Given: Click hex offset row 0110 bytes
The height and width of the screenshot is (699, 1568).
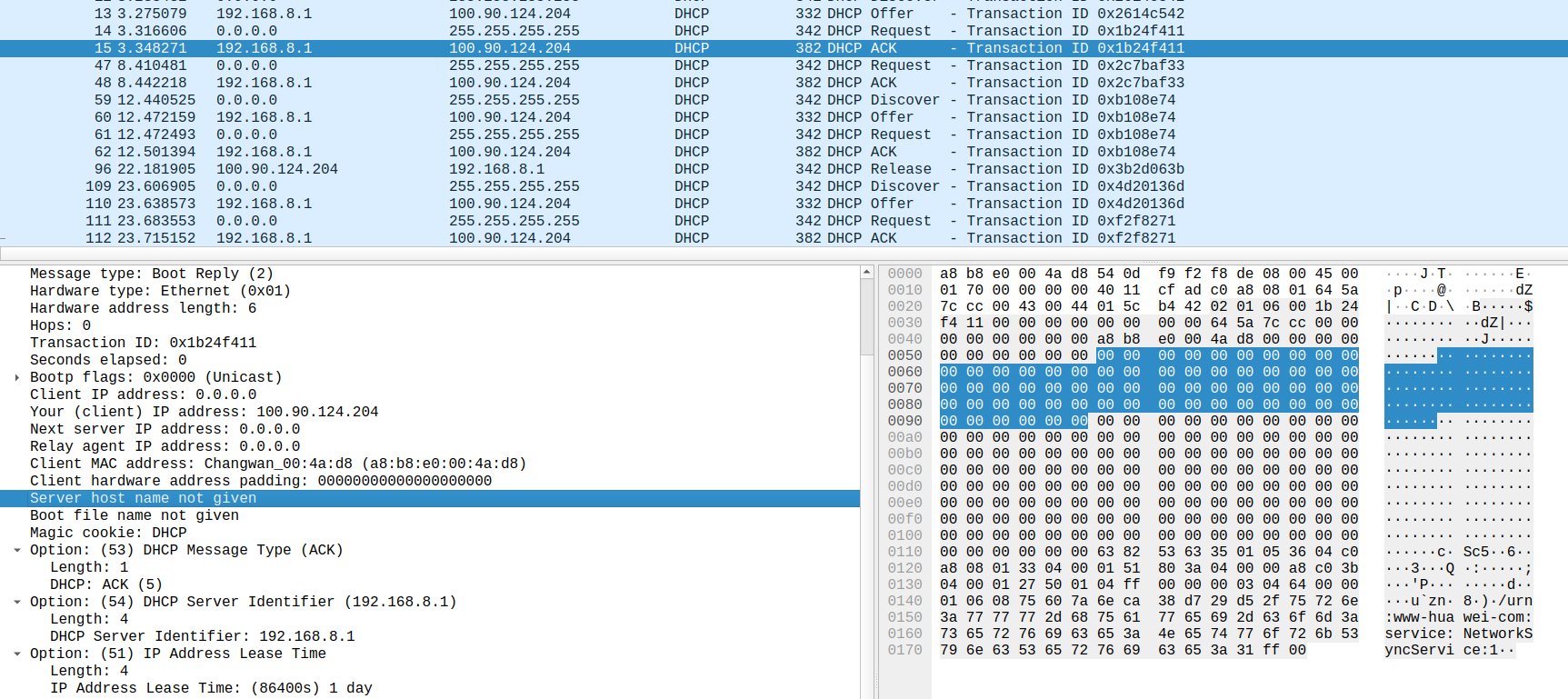Looking at the screenshot, I should [x=1148, y=552].
